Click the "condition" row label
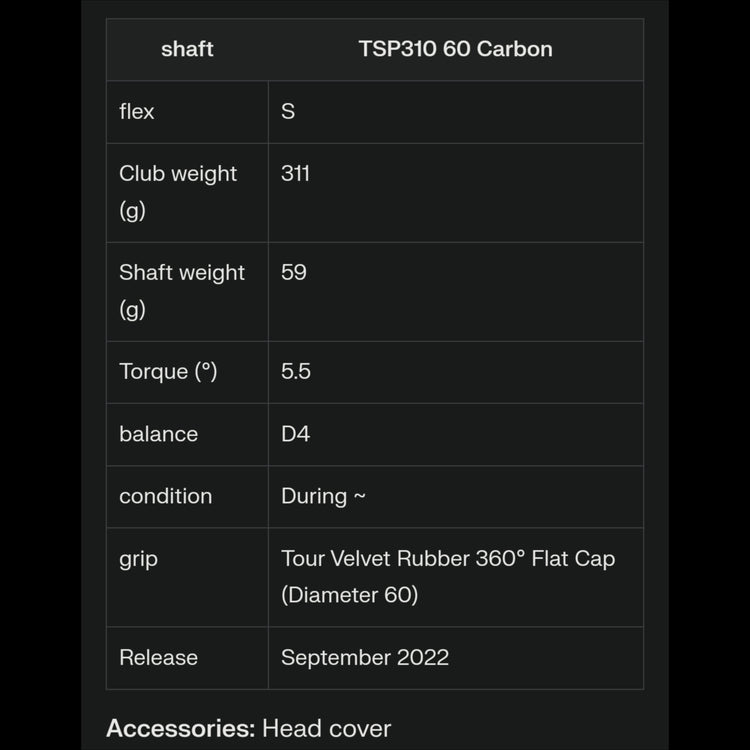The width and height of the screenshot is (750, 750). pos(165,496)
